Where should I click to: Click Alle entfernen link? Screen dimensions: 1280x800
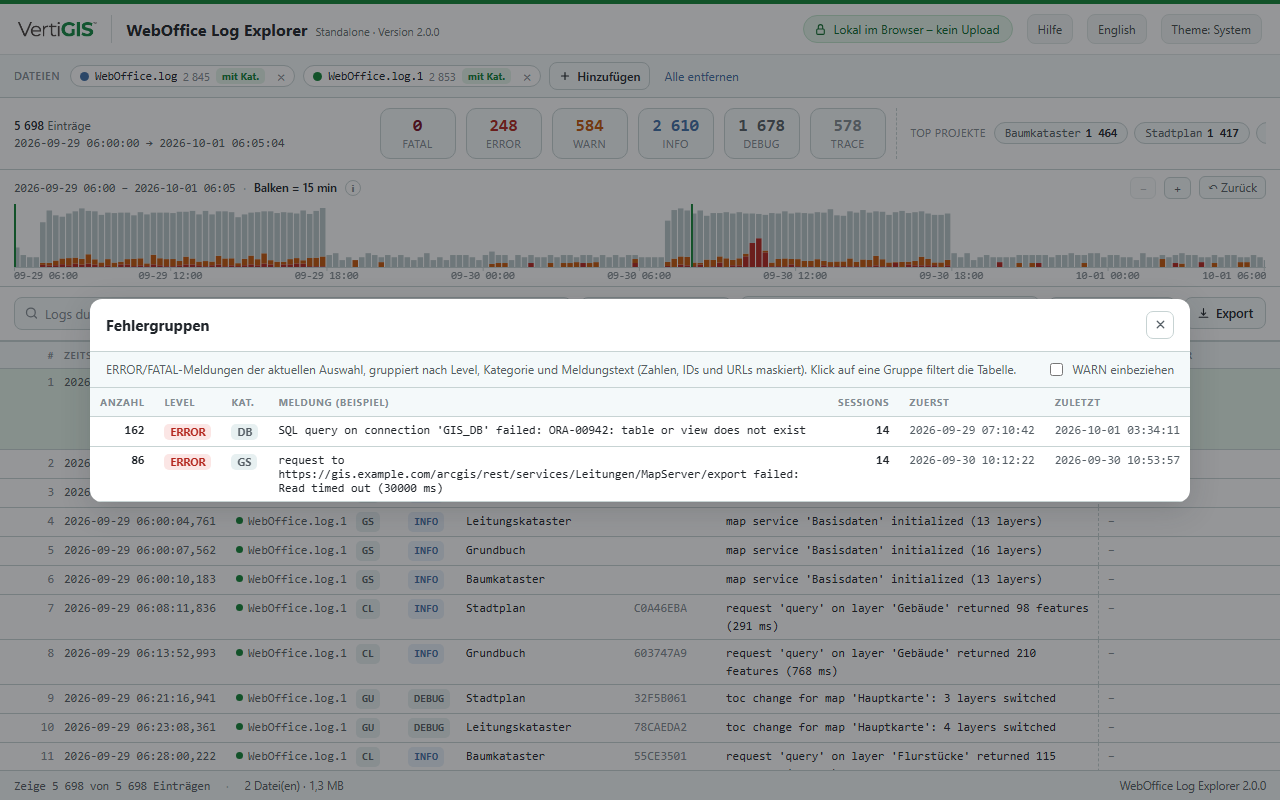[x=702, y=77]
